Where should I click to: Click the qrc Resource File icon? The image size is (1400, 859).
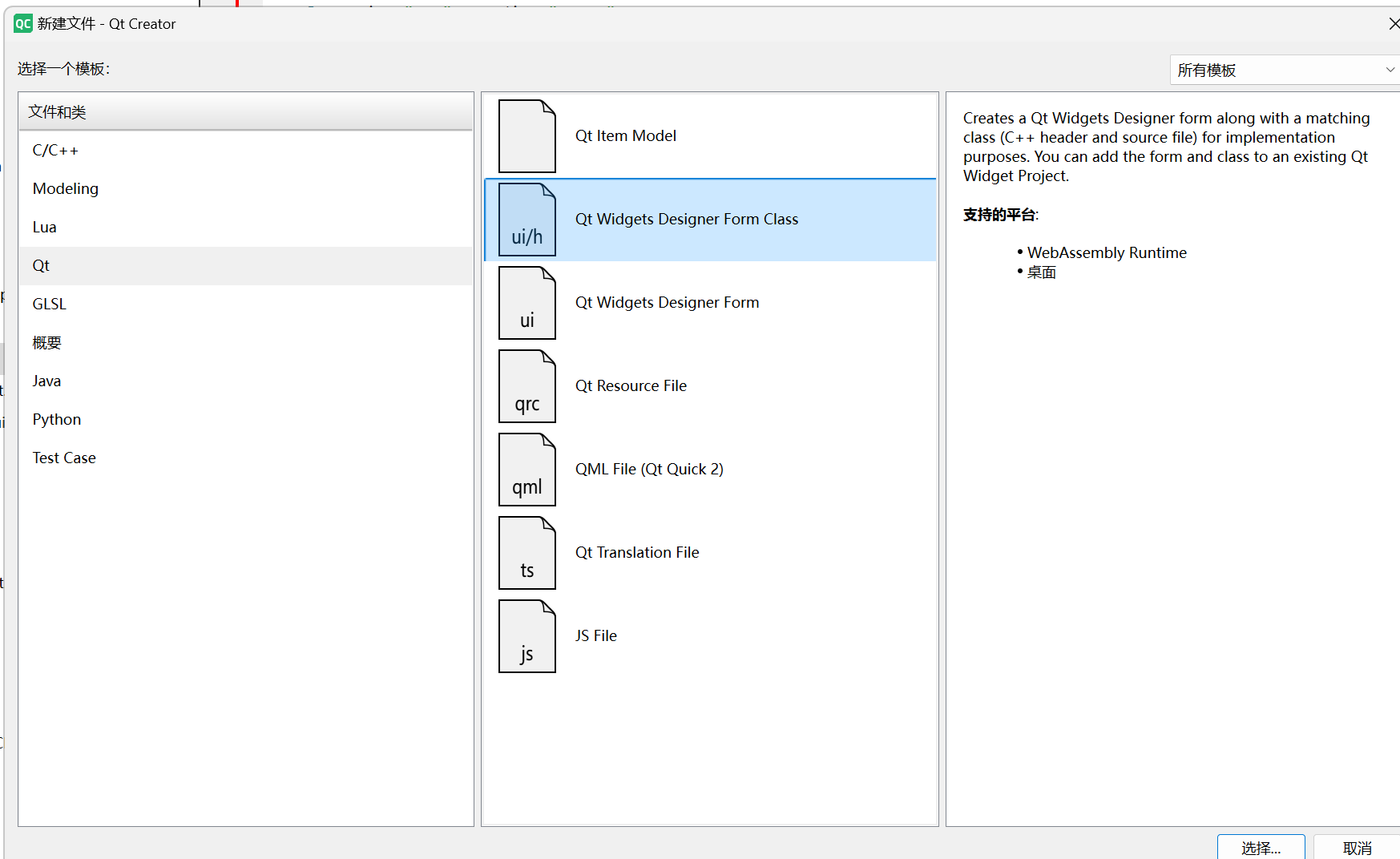coord(527,386)
